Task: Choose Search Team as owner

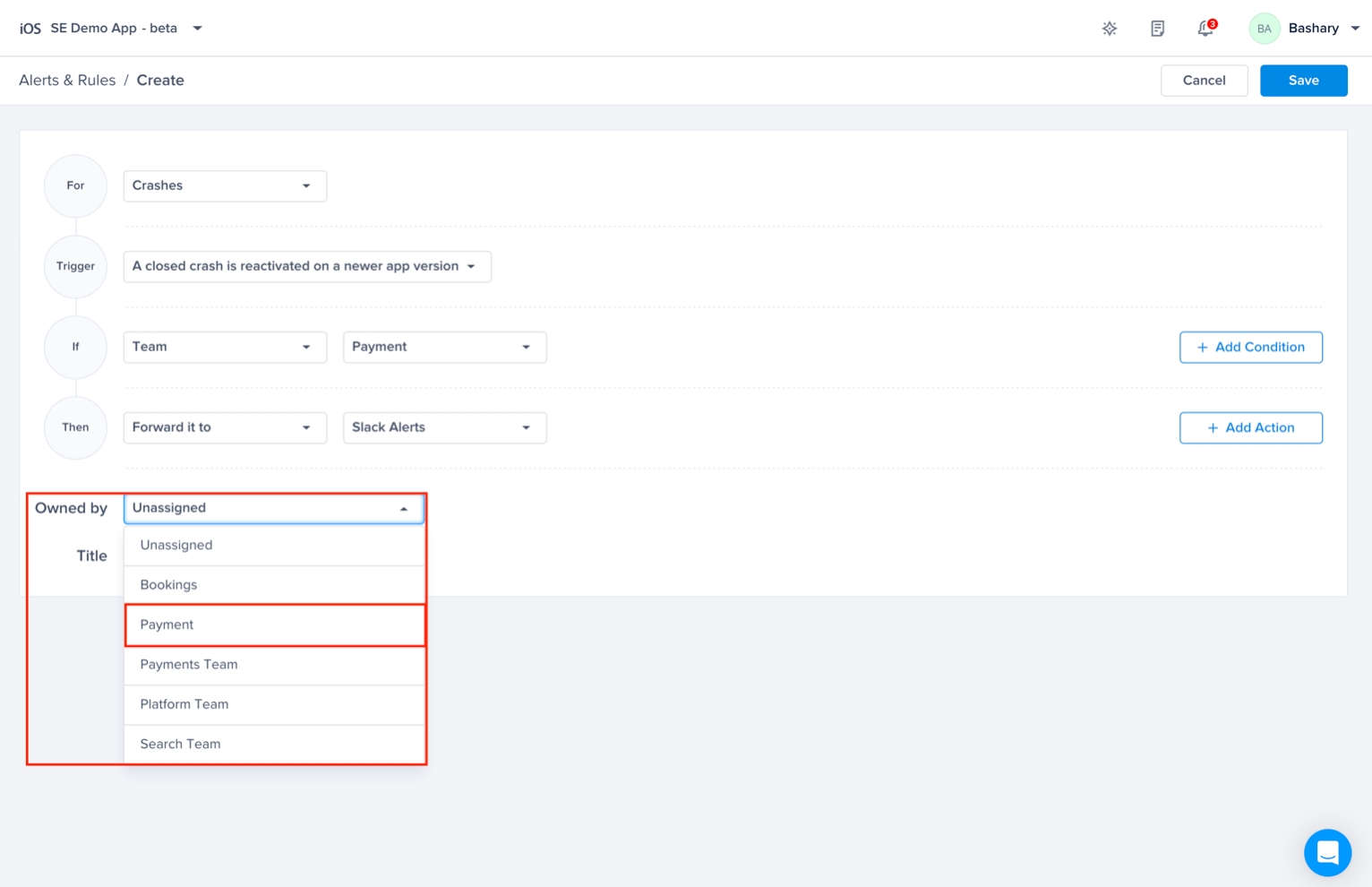Action: pyautogui.click(x=274, y=744)
